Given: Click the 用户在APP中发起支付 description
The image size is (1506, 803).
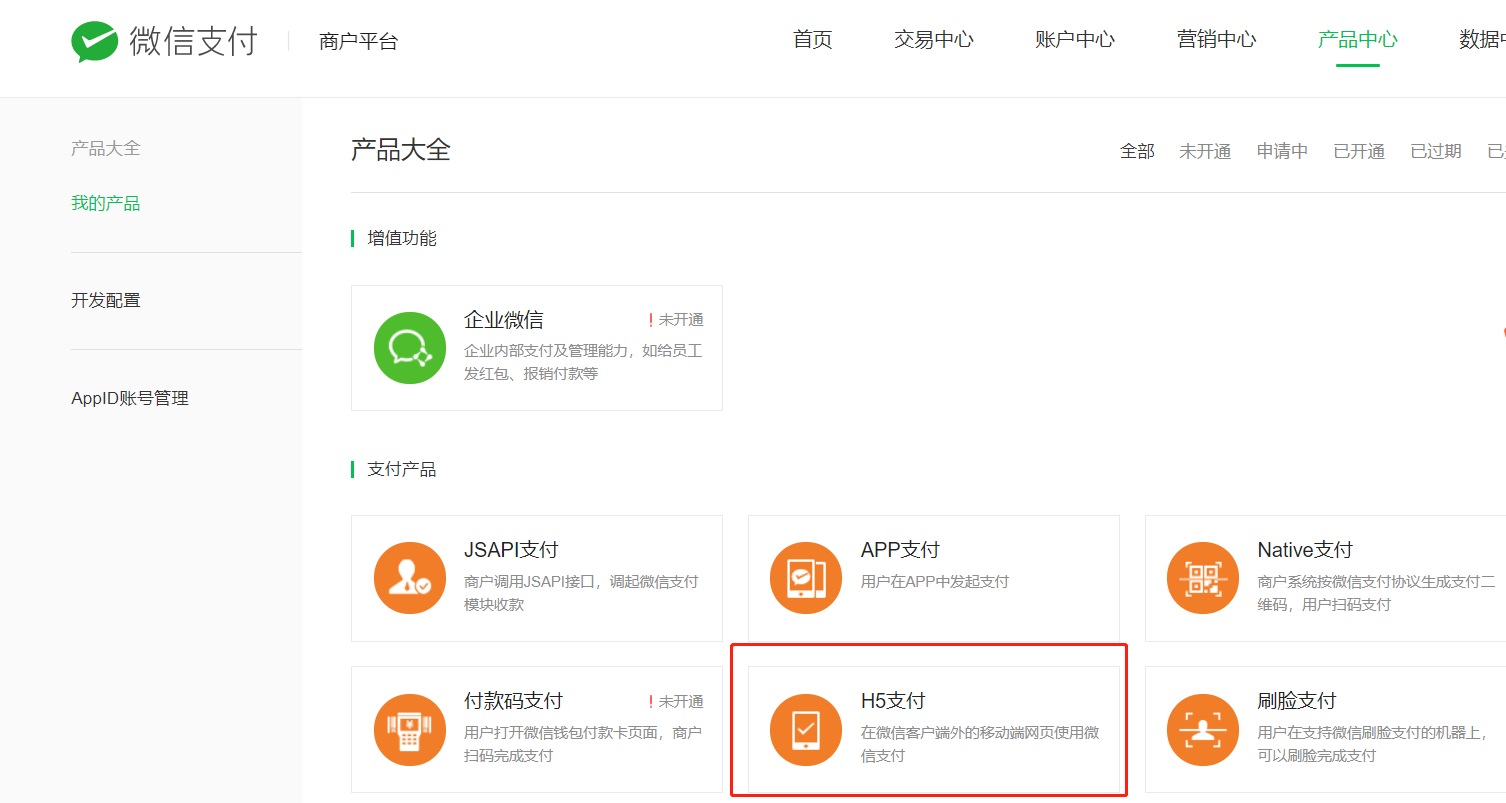Looking at the screenshot, I should (x=935, y=581).
